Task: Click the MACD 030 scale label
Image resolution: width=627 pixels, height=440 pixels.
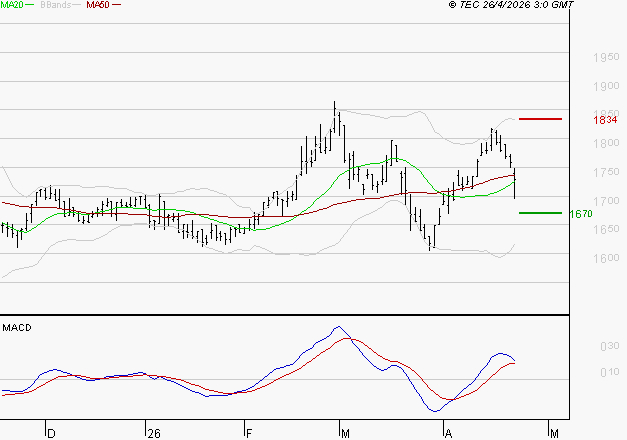Action: [x=610, y=346]
